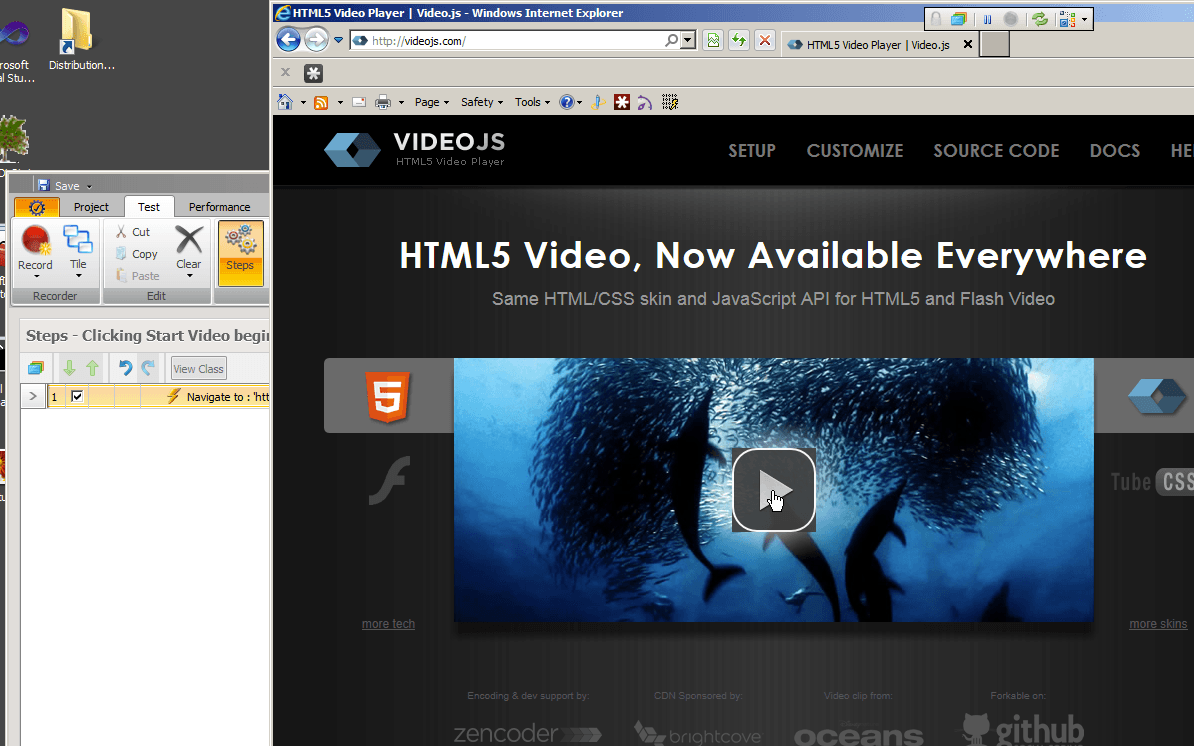Viewport: 1194px width, 746px height.
Task: Click the Tile windows icon
Action: pos(78,239)
